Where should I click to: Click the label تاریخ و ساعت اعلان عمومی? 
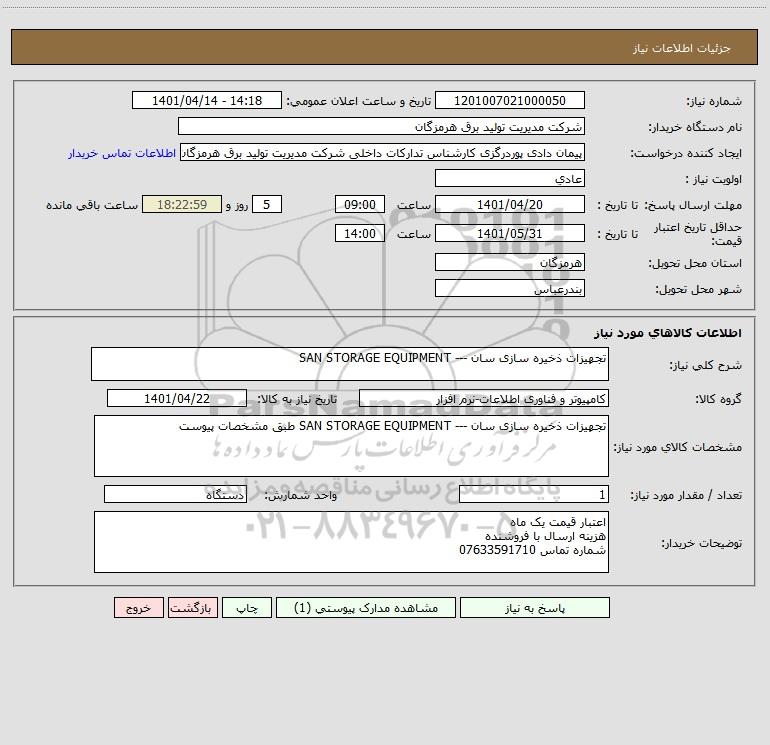[358, 101]
